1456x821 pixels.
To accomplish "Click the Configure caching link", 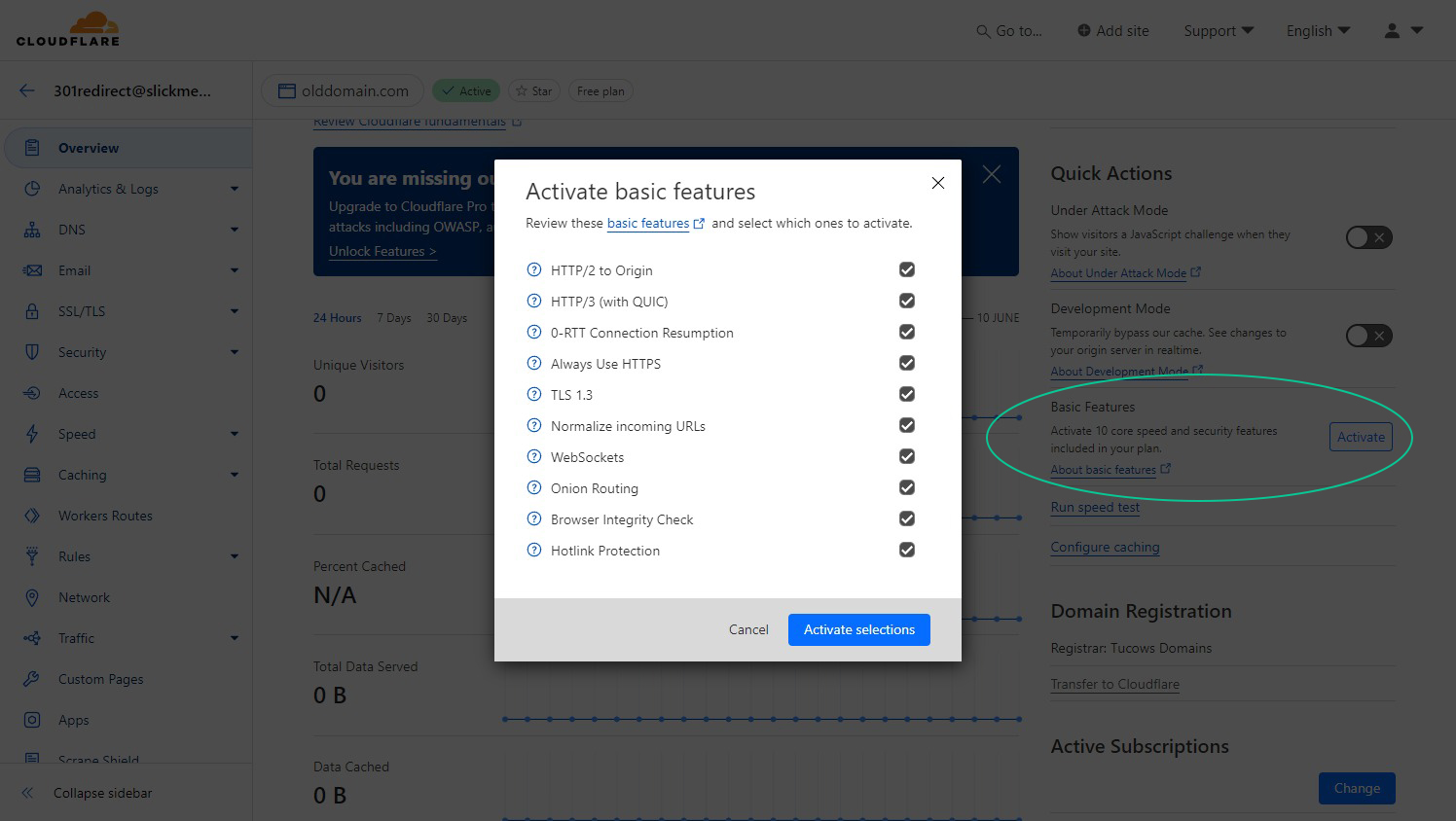I will pyautogui.click(x=1105, y=547).
